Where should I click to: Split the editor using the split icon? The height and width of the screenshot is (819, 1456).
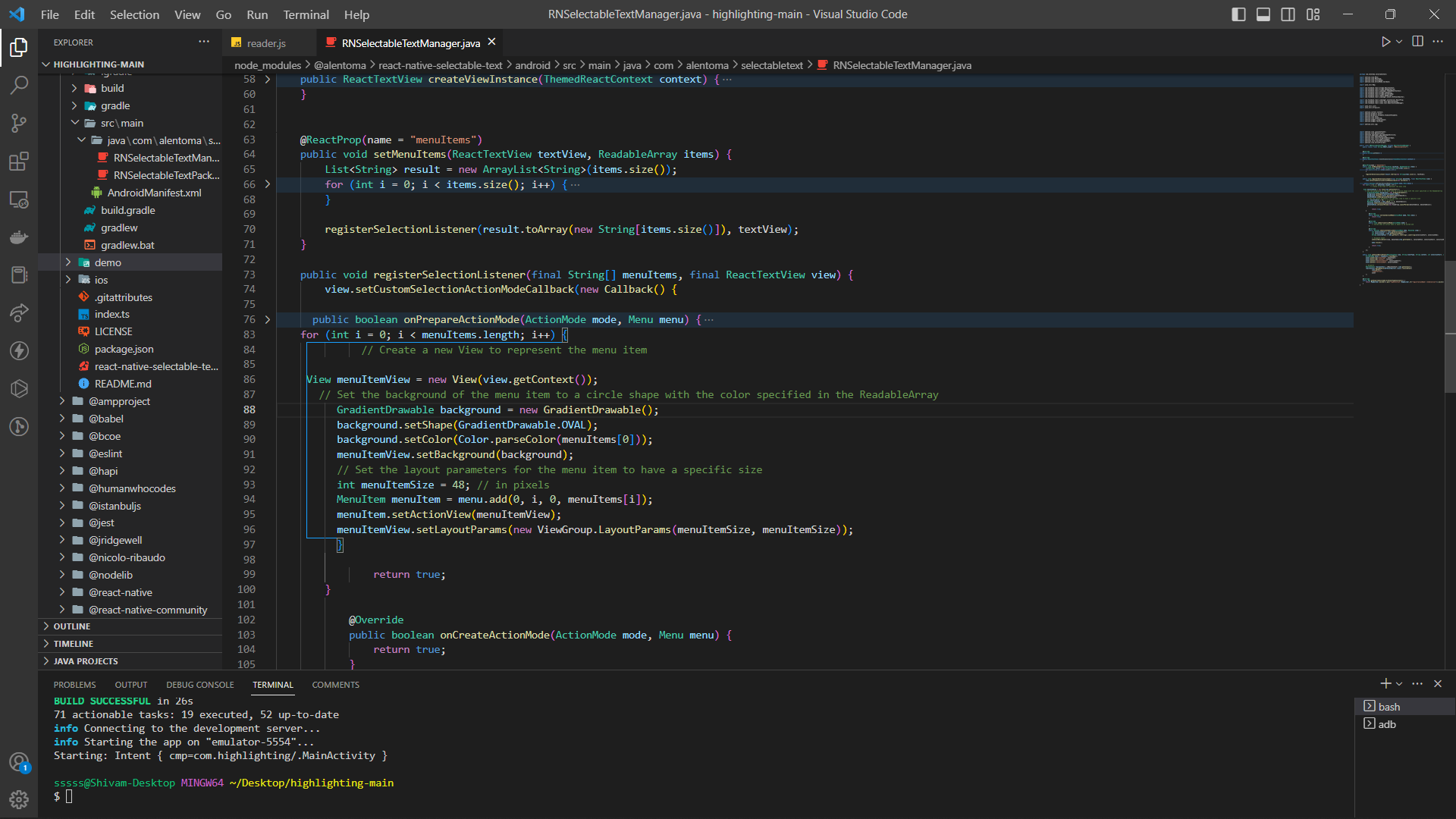point(1417,42)
